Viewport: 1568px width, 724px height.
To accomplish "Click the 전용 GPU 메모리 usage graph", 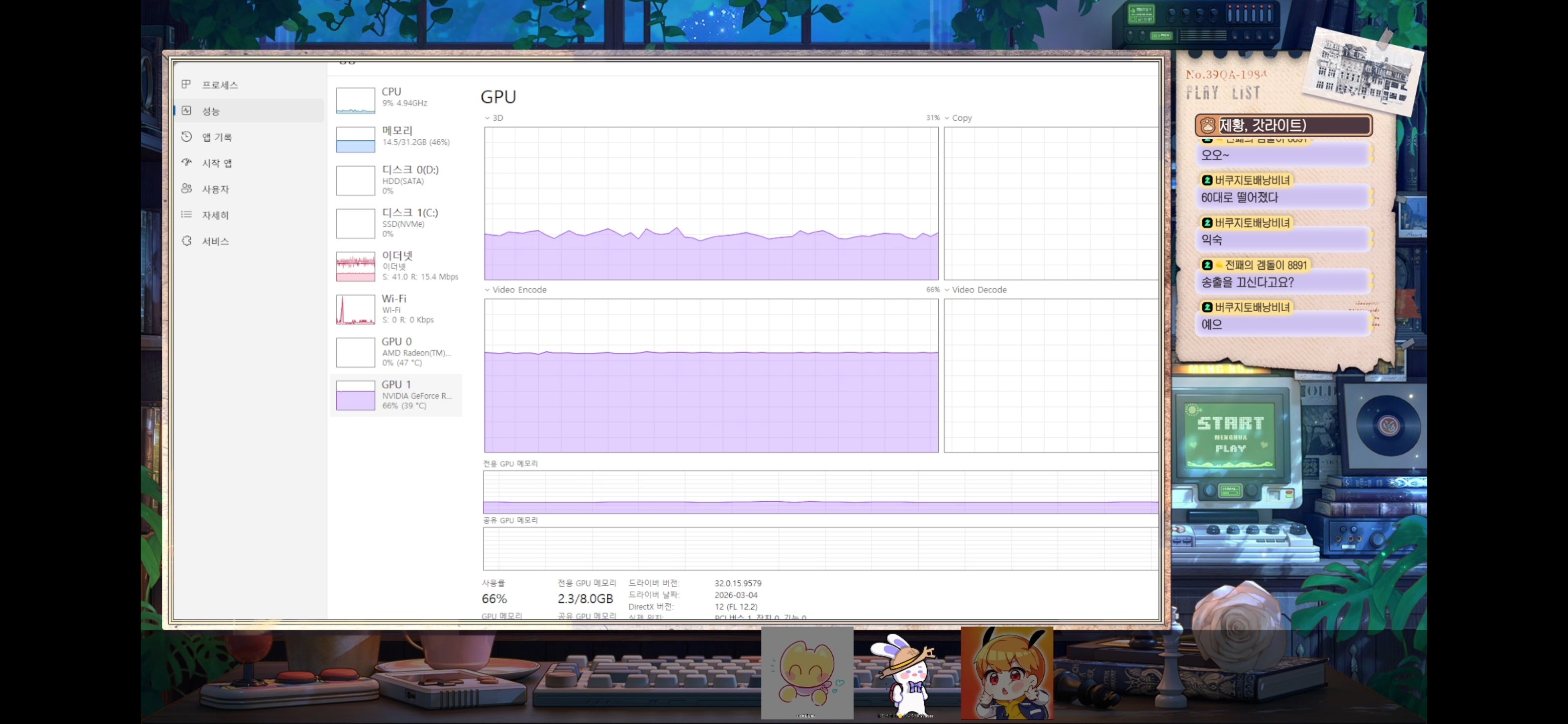I will (x=821, y=492).
